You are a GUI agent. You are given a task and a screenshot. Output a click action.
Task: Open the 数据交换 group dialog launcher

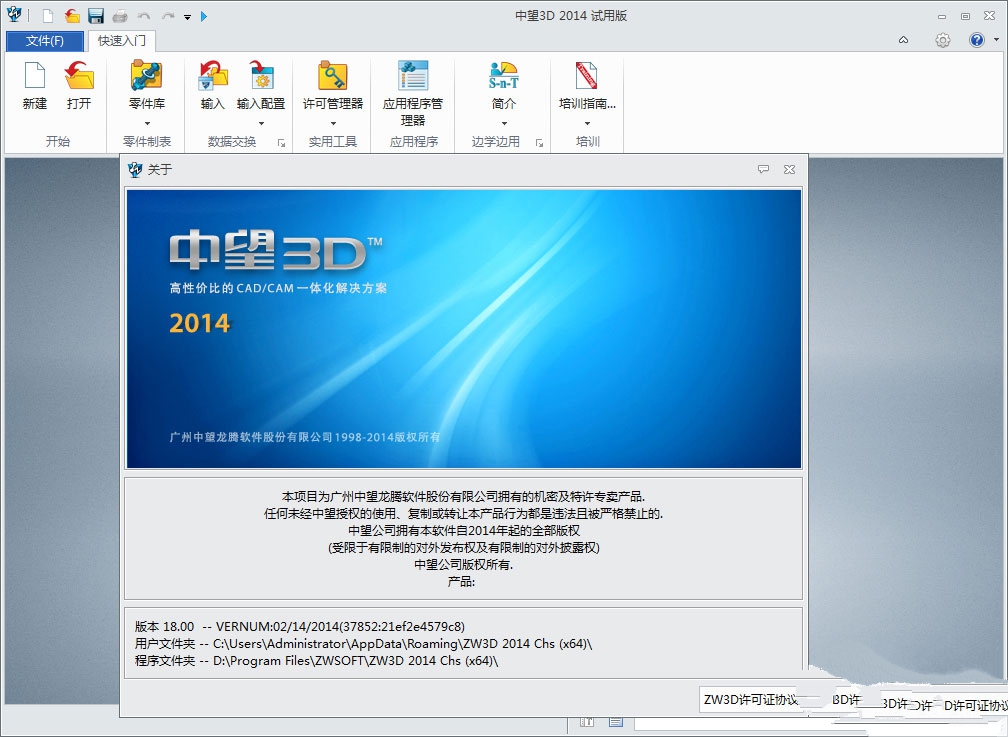pyautogui.click(x=281, y=143)
